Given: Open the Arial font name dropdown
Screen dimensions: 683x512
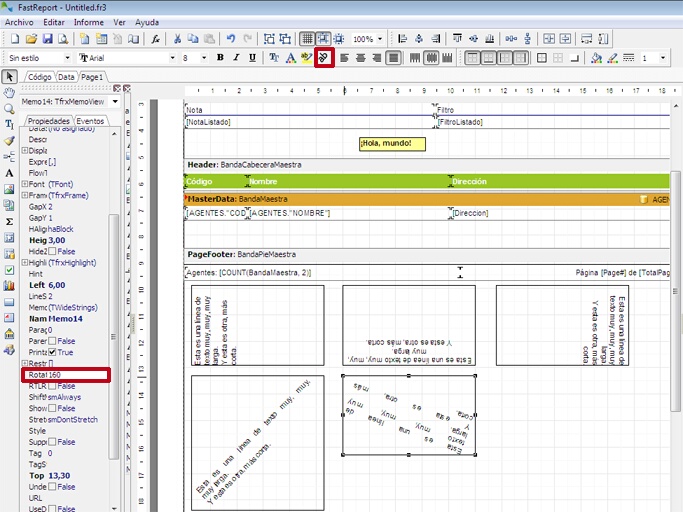Looking at the screenshot, I should coord(173,58).
